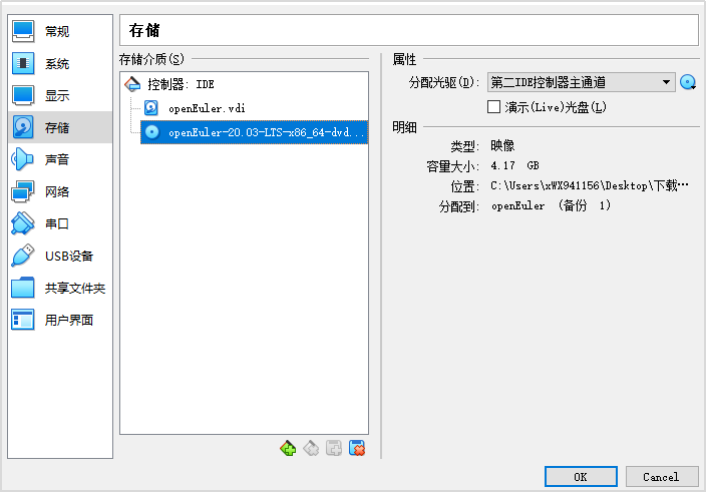Open the 共享文件夹 folder icon
This screenshot has width=706, height=492.
click(23, 288)
